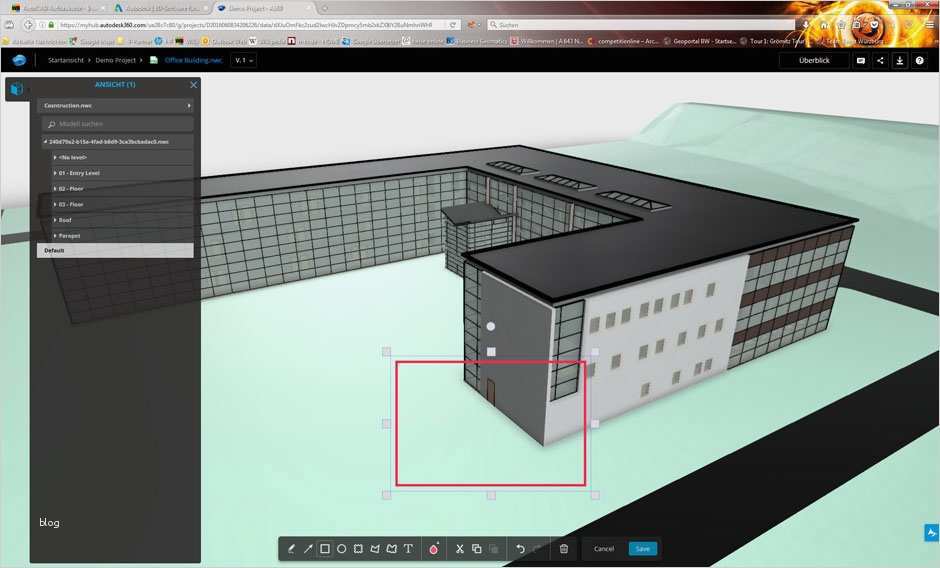Delete markup with the trash icon

click(564, 549)
